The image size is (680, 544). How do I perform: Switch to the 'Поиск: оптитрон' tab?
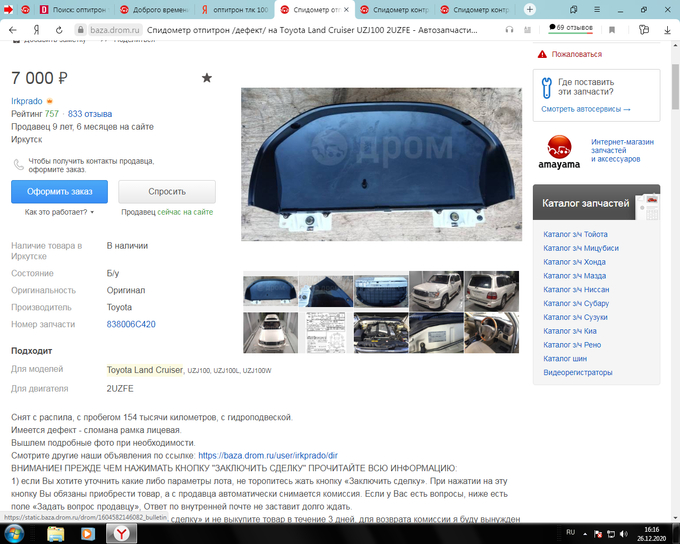click(74, 10)
